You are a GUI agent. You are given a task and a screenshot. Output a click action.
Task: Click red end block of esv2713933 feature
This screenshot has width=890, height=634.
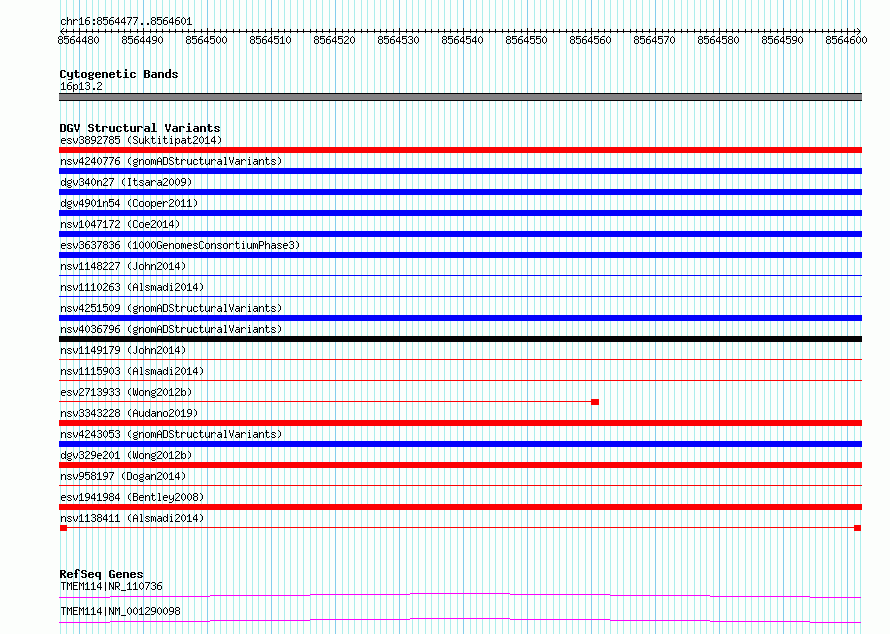[595, 402]
